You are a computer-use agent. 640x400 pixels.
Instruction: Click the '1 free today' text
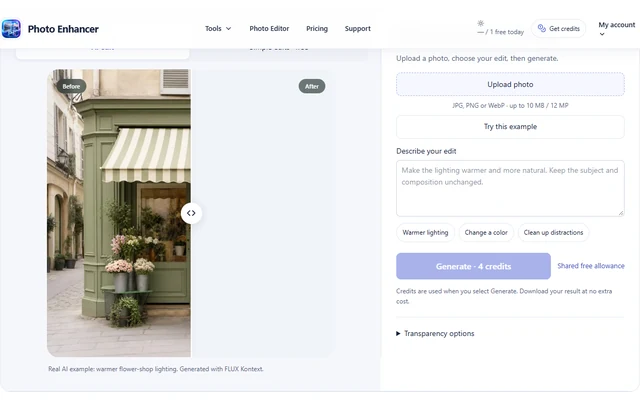click(507, 32)
